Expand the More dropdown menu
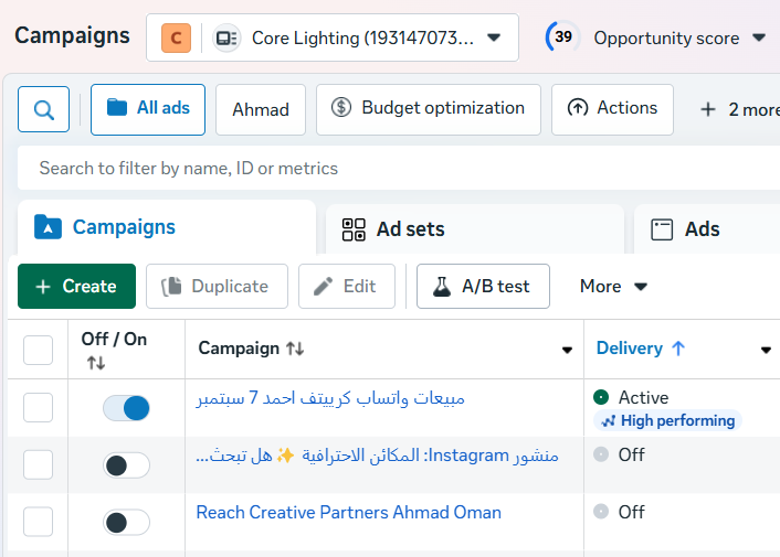This screenshot has width=780, height=557. coord(613,286)
